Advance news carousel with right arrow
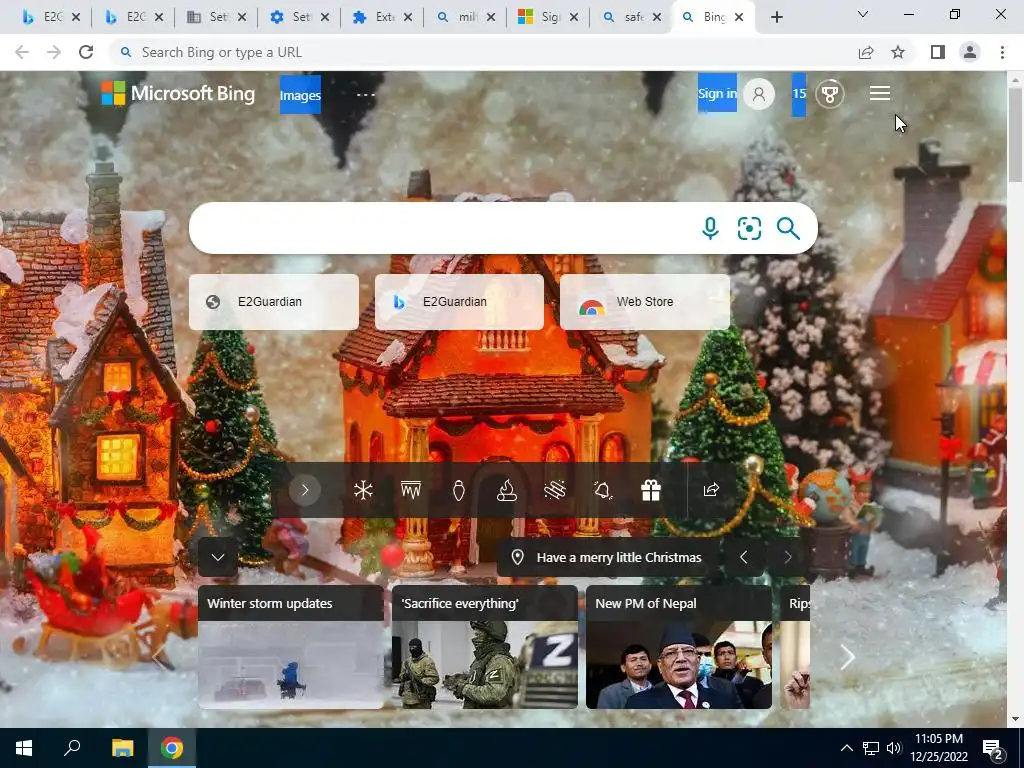Screen dimensions: 1024x768 848,657
